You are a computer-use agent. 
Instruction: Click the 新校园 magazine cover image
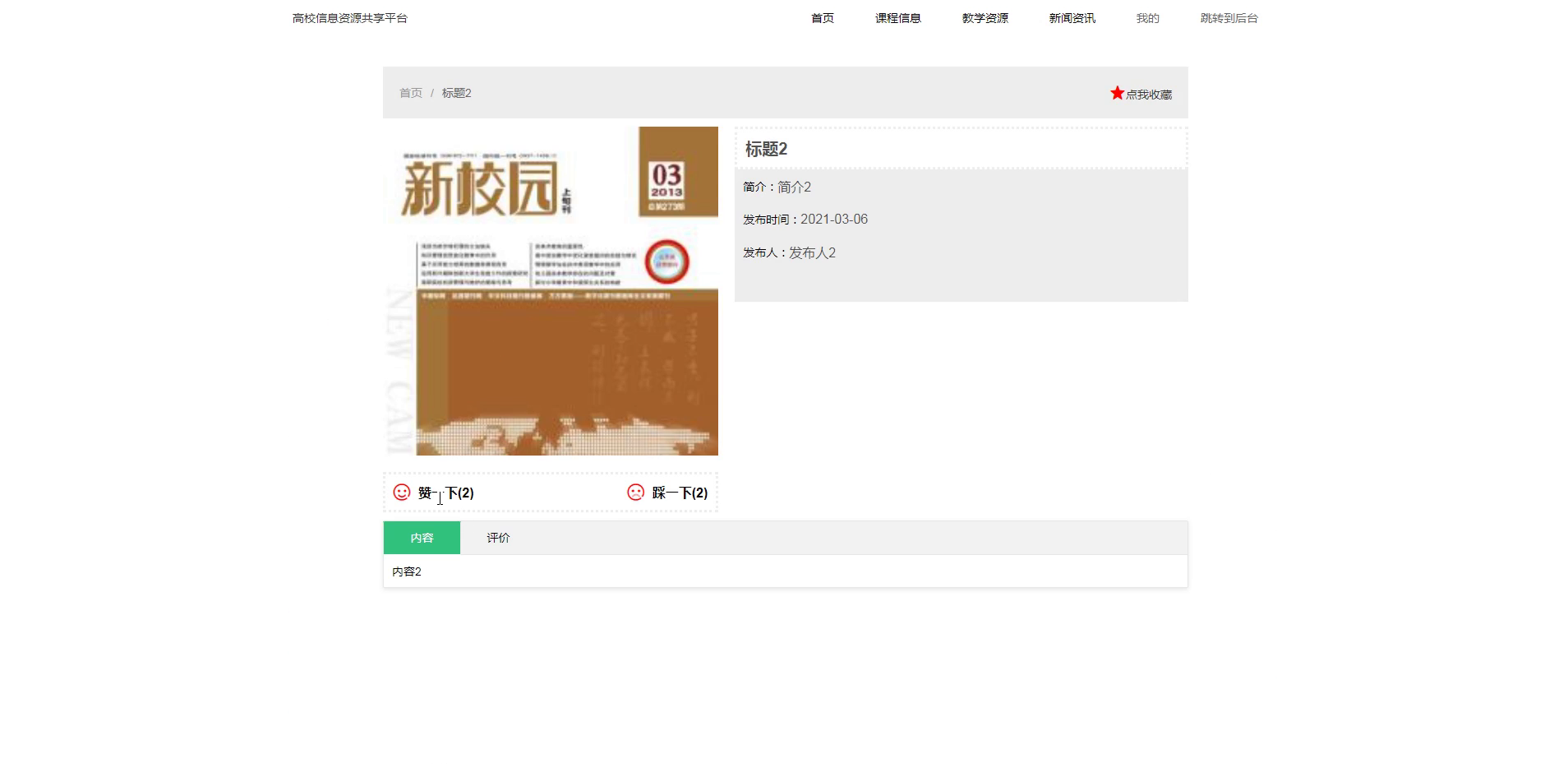pyautogui.click(x=551, y=291)
